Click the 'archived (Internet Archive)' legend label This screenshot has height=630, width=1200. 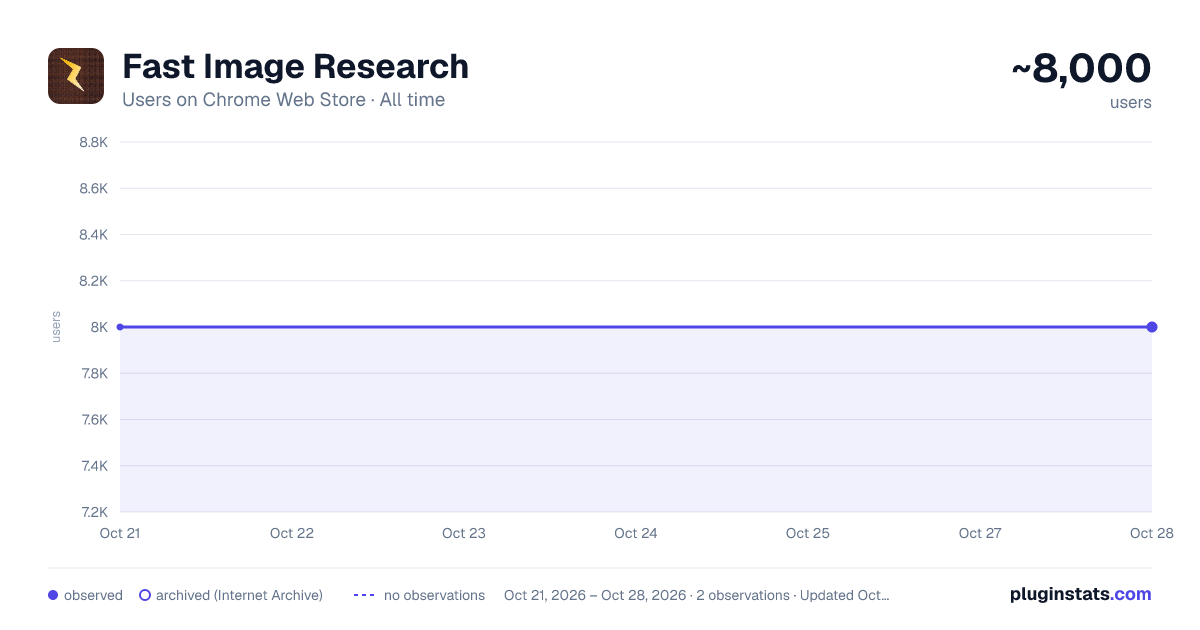239,595
